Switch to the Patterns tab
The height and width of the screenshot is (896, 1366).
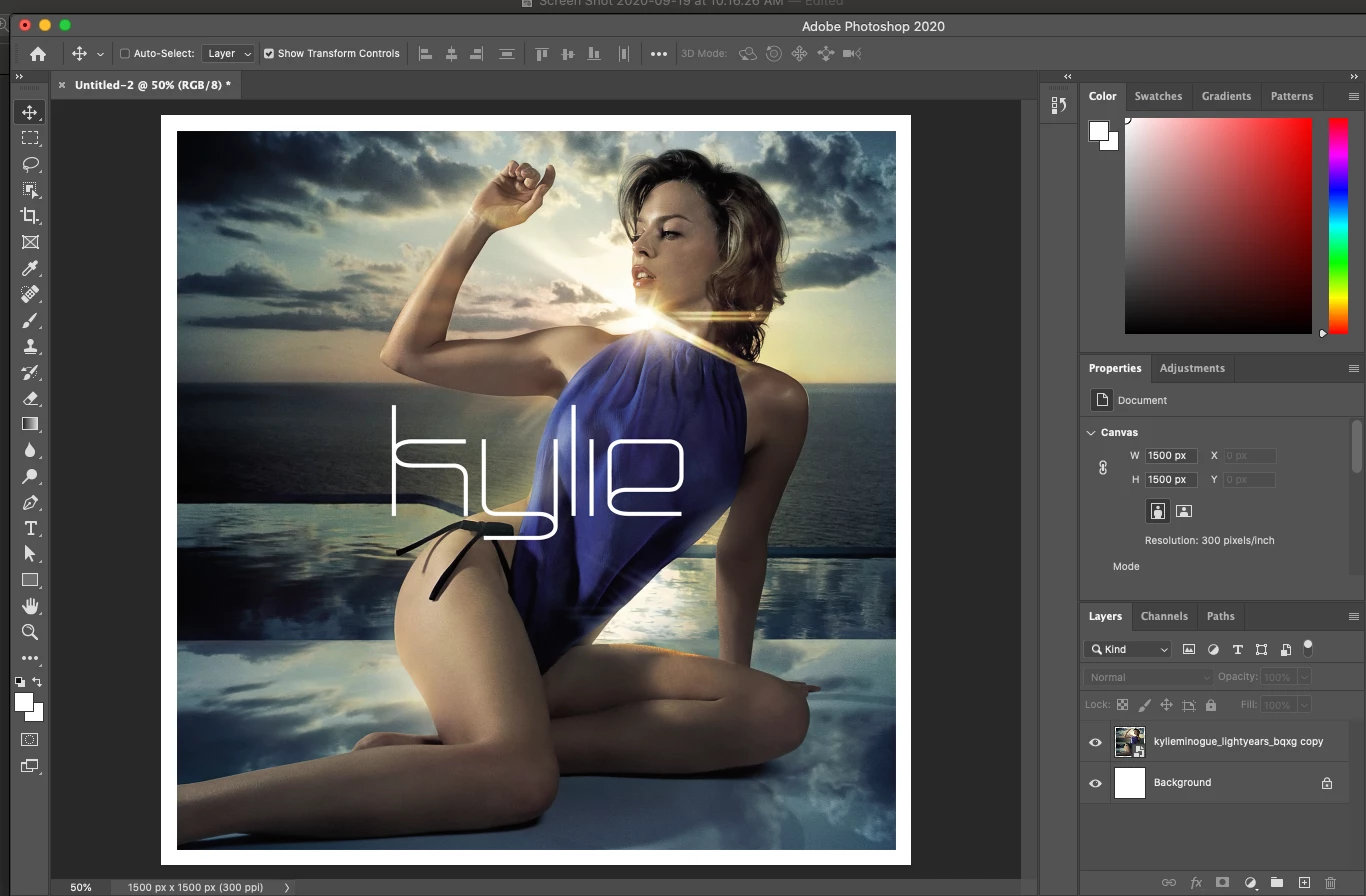1292,96
